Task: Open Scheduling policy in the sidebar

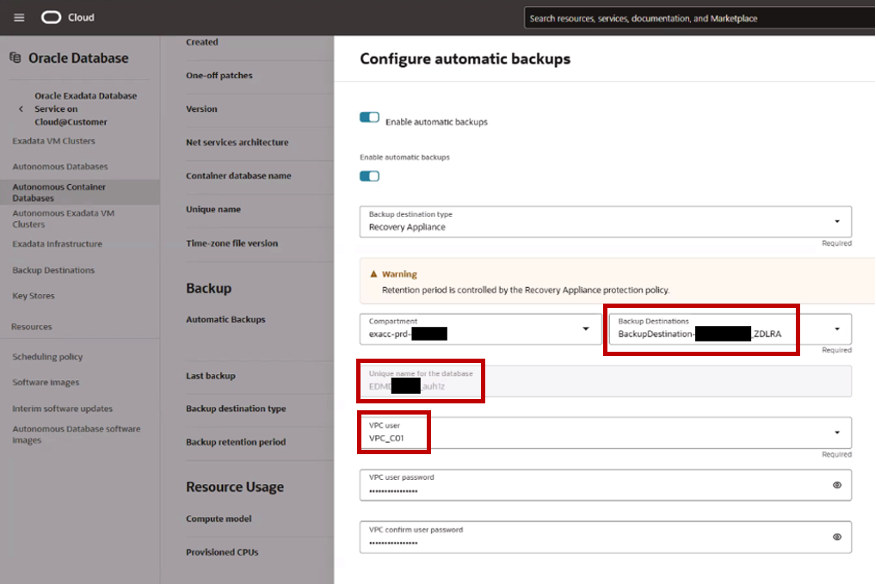Action: tap(47, 357)
